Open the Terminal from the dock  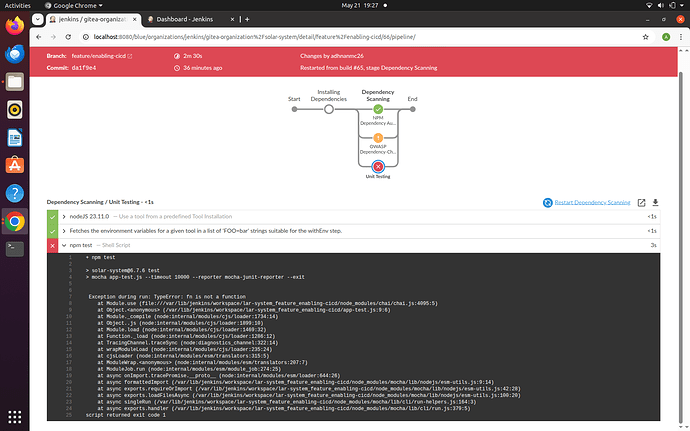tap(15, 249)
